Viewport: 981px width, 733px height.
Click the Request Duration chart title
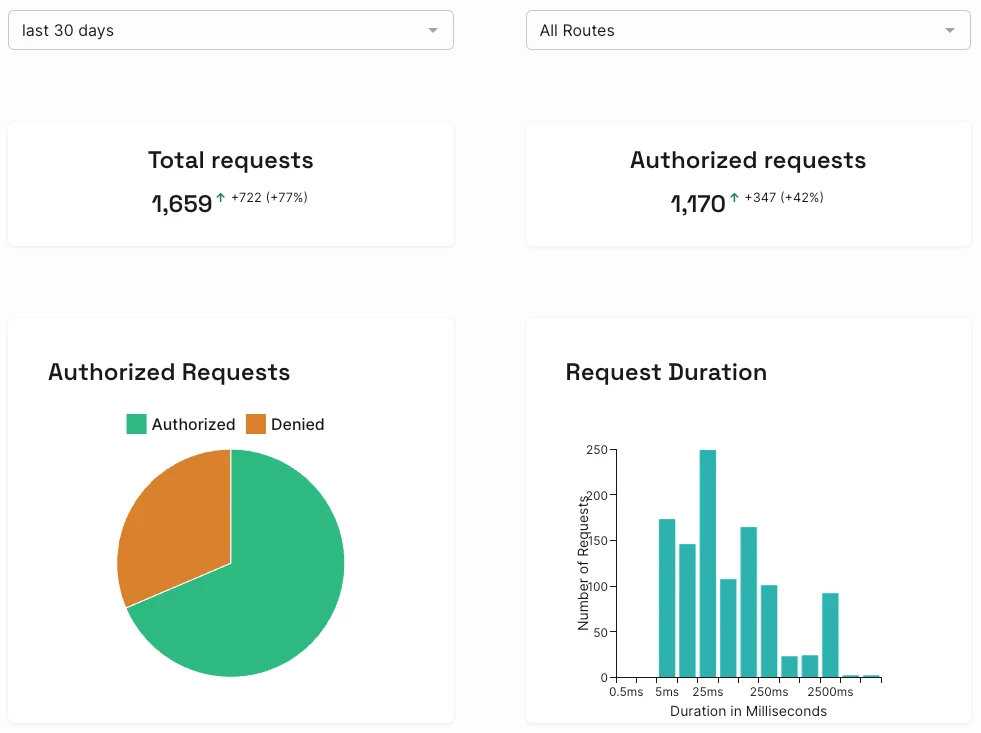click(x=666, y=372)
